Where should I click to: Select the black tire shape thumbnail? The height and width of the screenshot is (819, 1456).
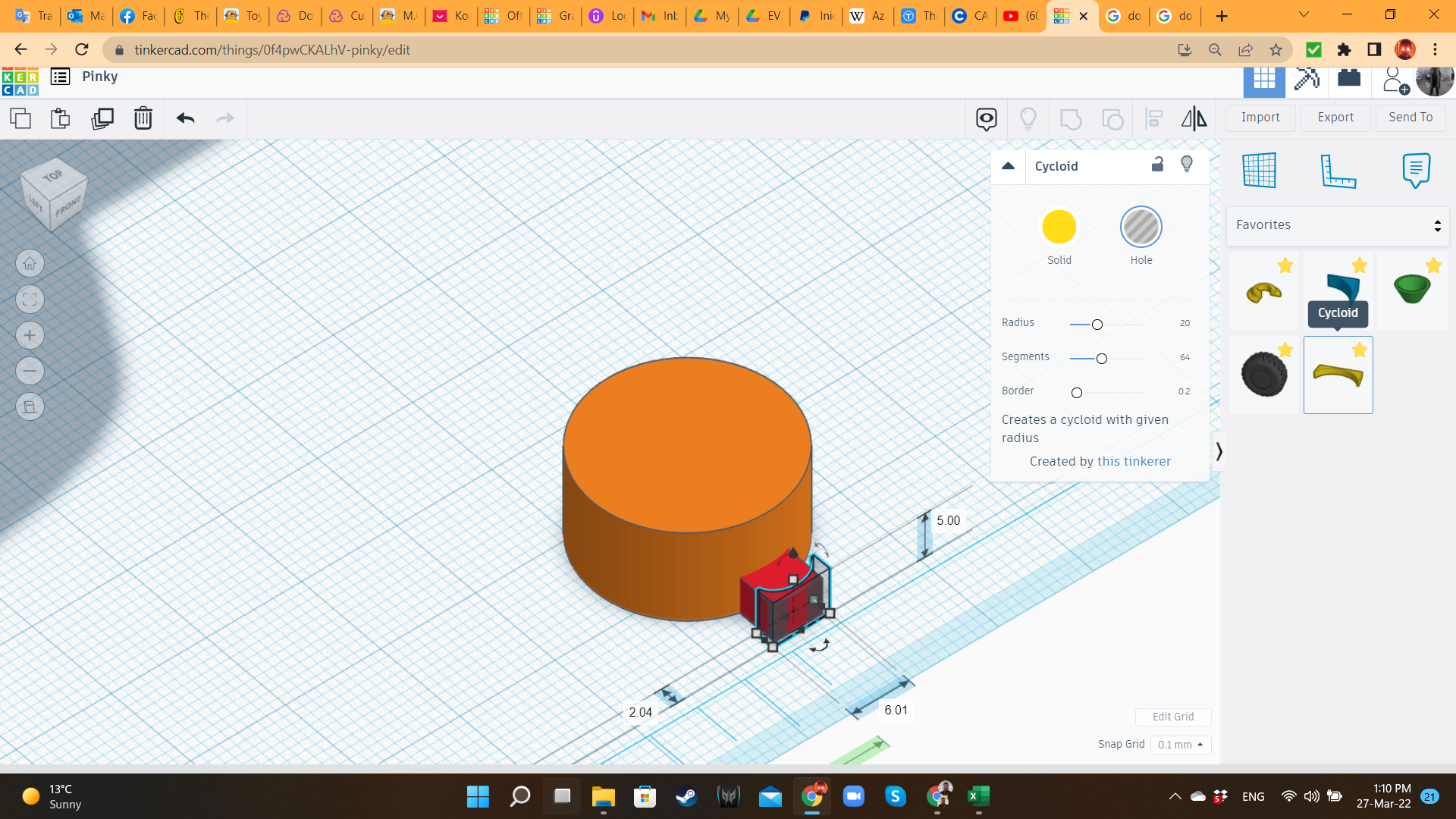point(1263,374)
